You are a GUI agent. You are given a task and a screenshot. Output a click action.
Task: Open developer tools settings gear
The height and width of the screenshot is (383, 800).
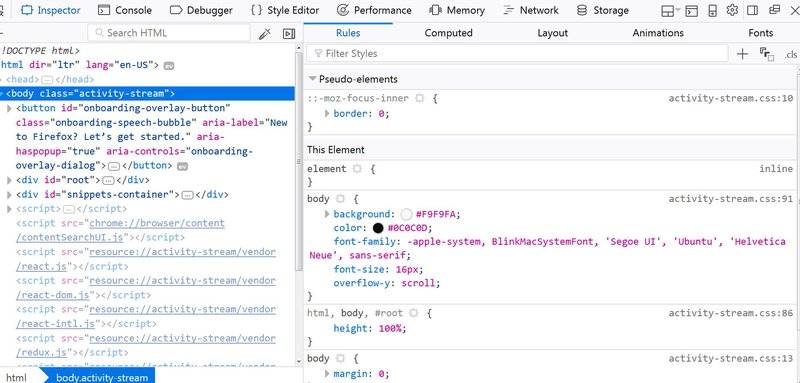732,10
